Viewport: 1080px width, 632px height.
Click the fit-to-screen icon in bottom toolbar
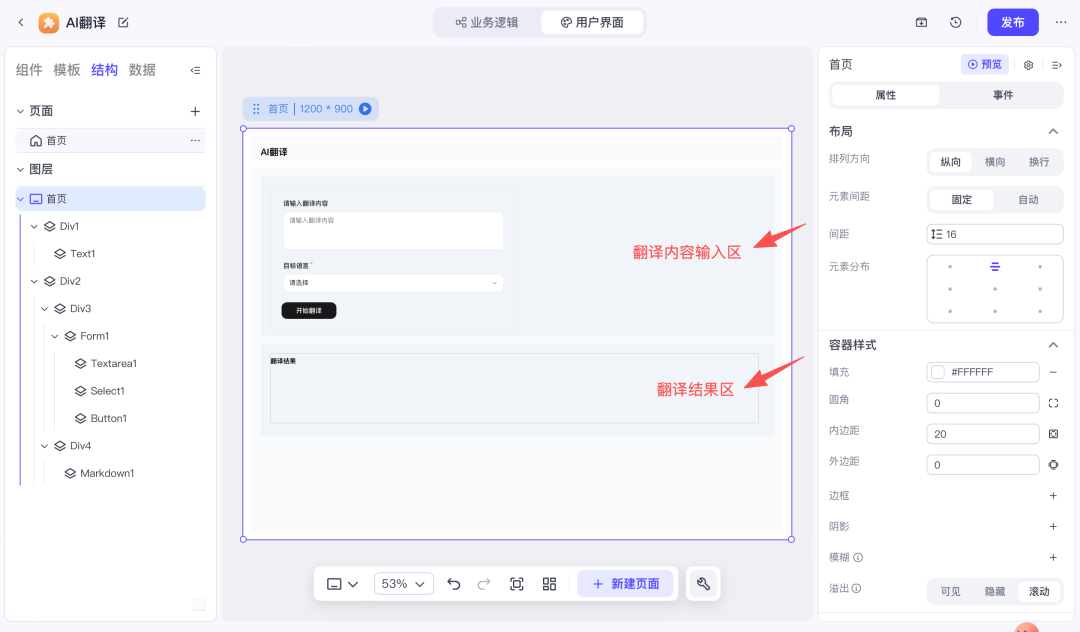[x=517, y=584]
